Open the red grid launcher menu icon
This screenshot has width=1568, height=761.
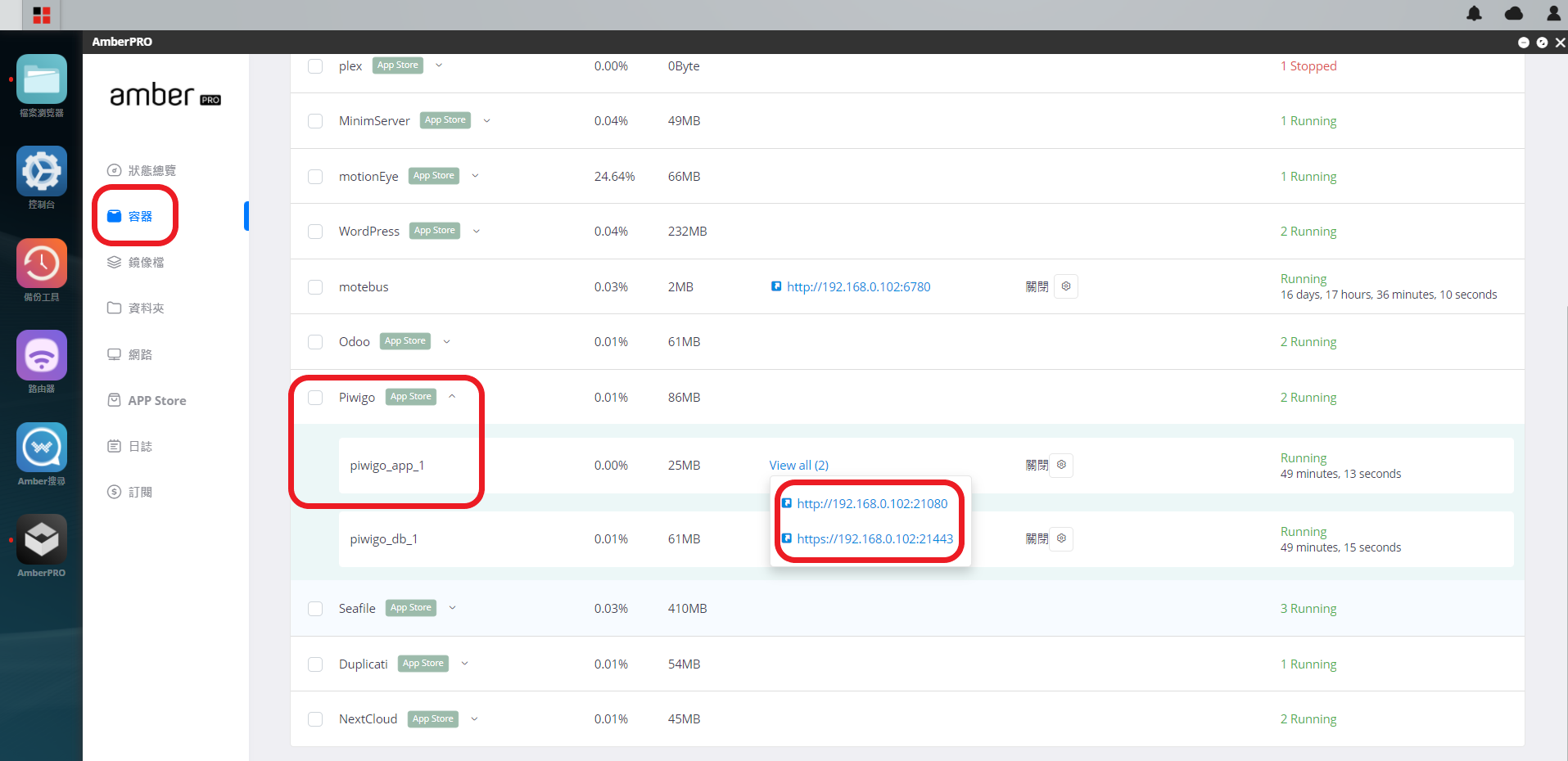coord(42,15)
